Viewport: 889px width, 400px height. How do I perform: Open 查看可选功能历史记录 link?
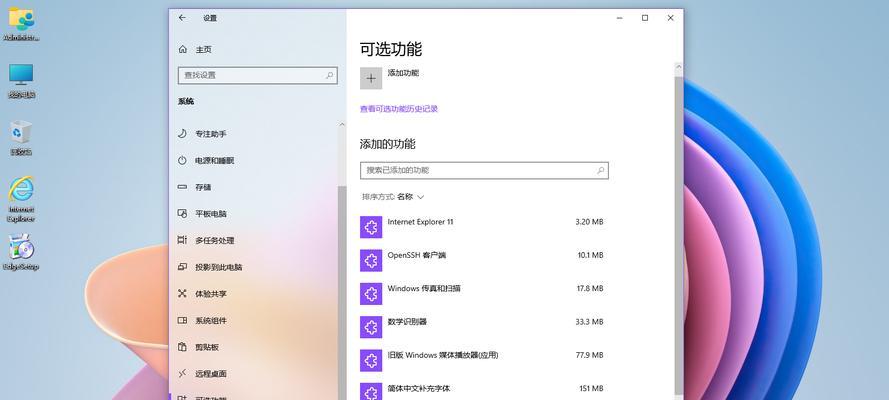399,109
